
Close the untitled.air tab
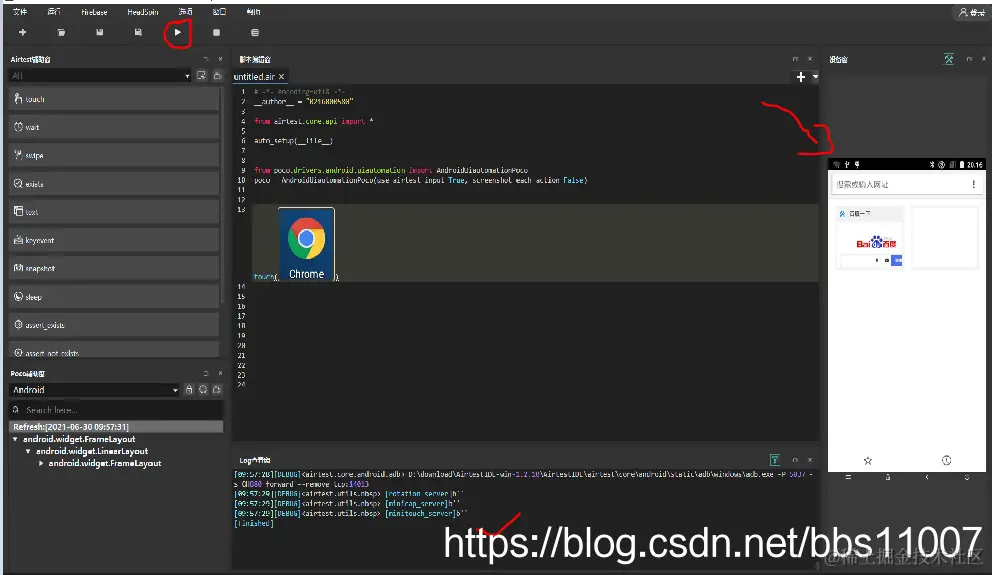point(282,77)
